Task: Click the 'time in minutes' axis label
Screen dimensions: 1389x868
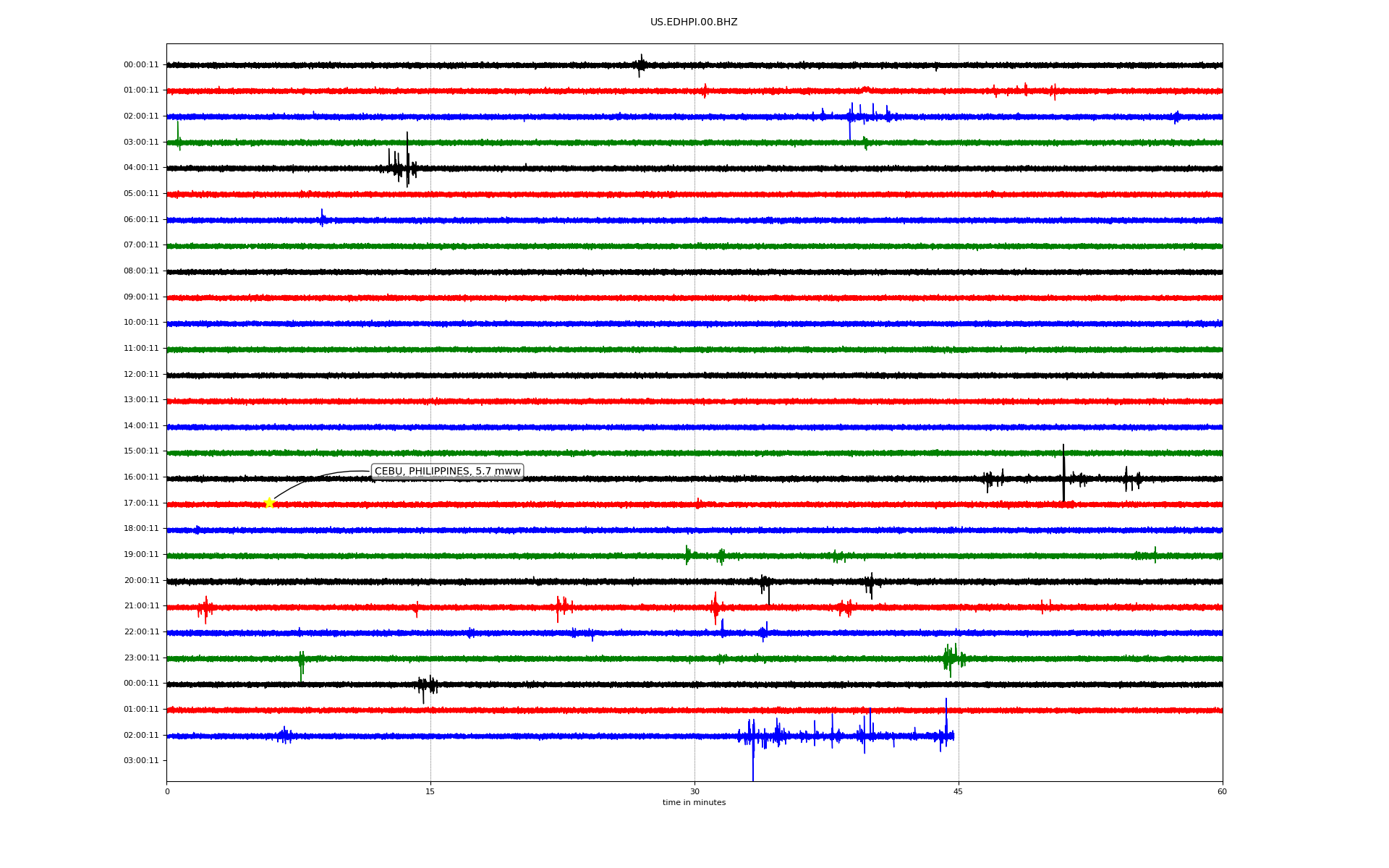Action: coord(693,803)
